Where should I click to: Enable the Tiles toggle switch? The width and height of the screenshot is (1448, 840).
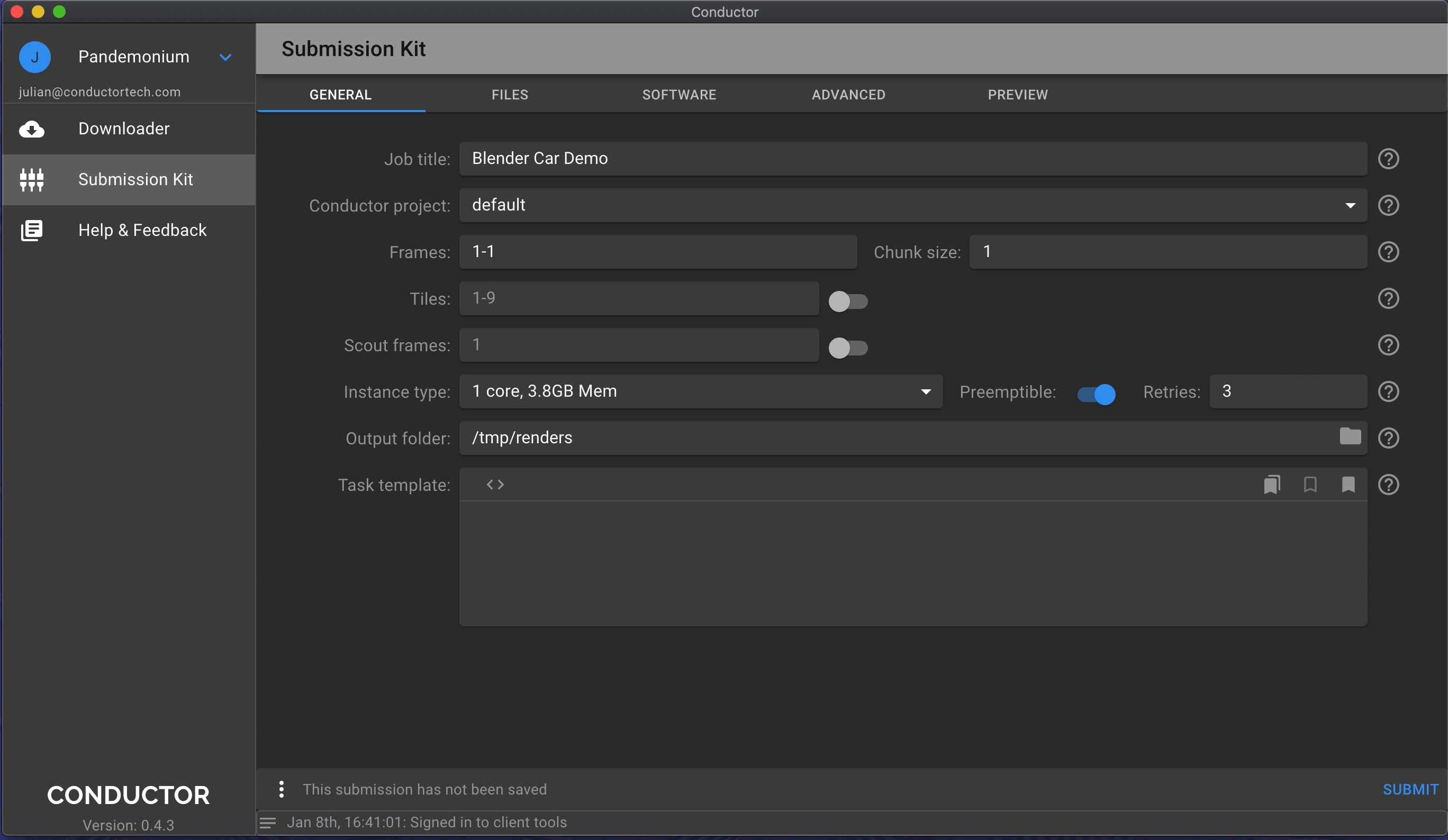847,301
